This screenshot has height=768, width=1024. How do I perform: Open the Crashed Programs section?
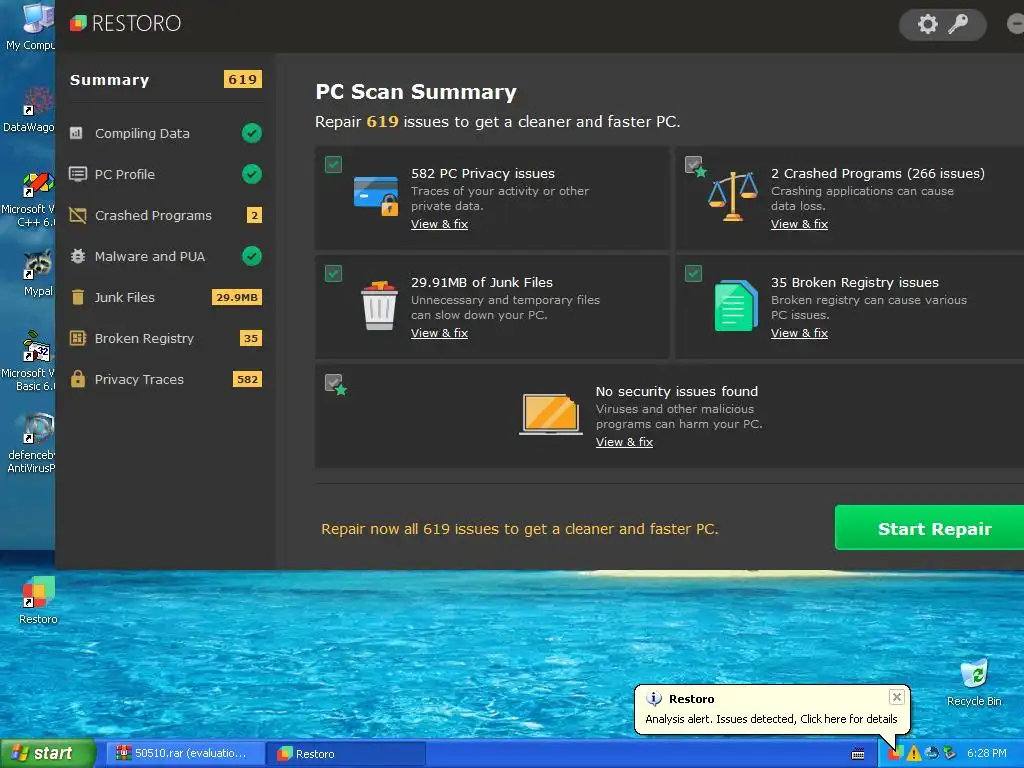[x=165, y=216]
